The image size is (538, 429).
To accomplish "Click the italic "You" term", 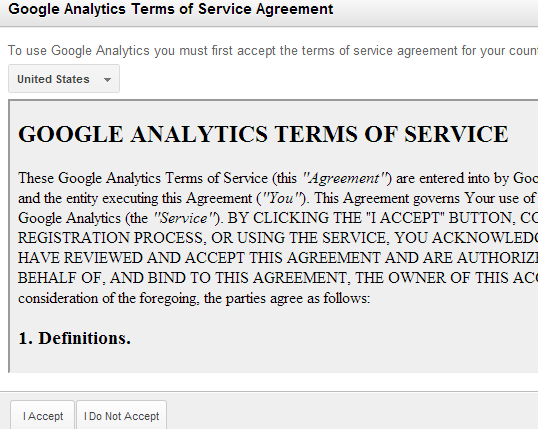I will [x=281, y=198].
